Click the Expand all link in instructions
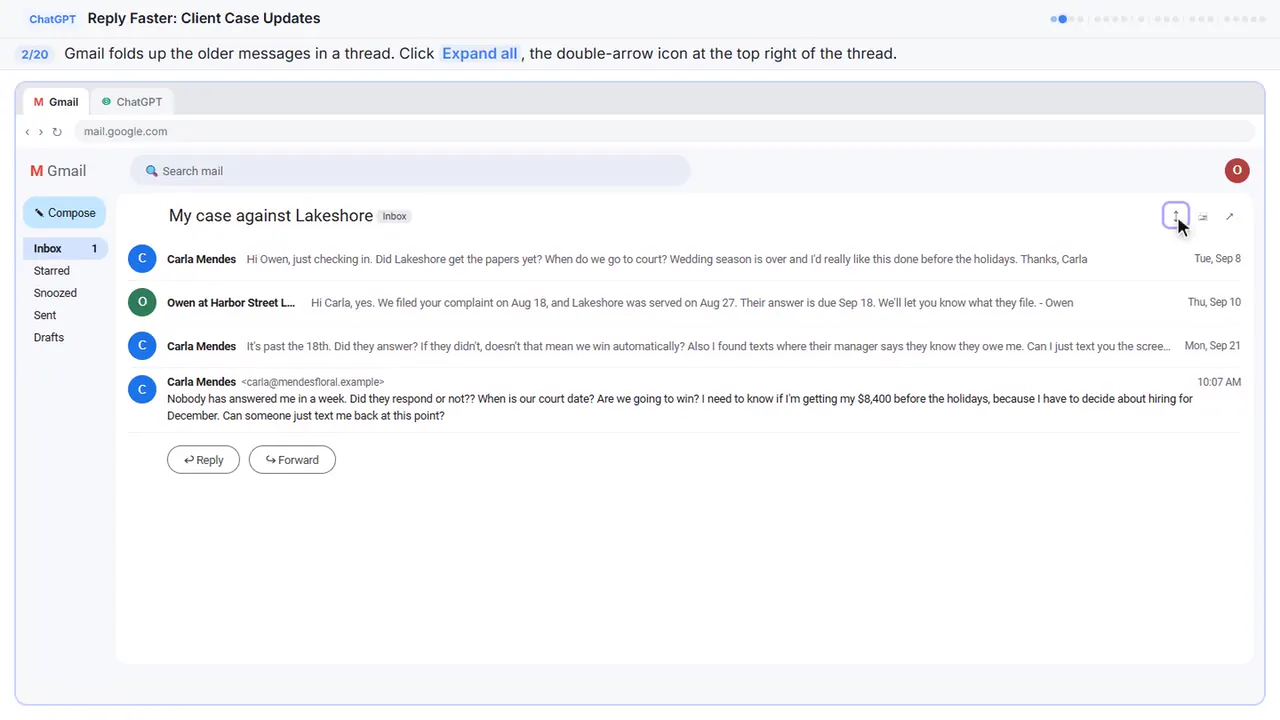The width and height of the screenshot is (1280, 720). [480, 54]
